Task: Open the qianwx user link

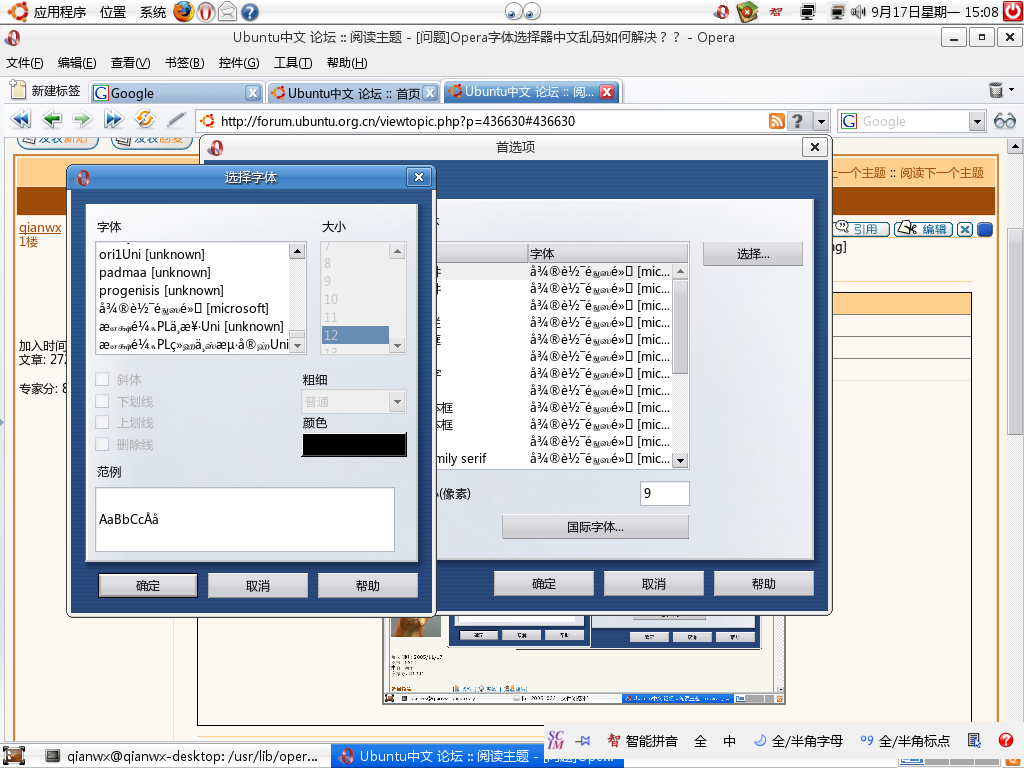Action: [x=40, y=227]
